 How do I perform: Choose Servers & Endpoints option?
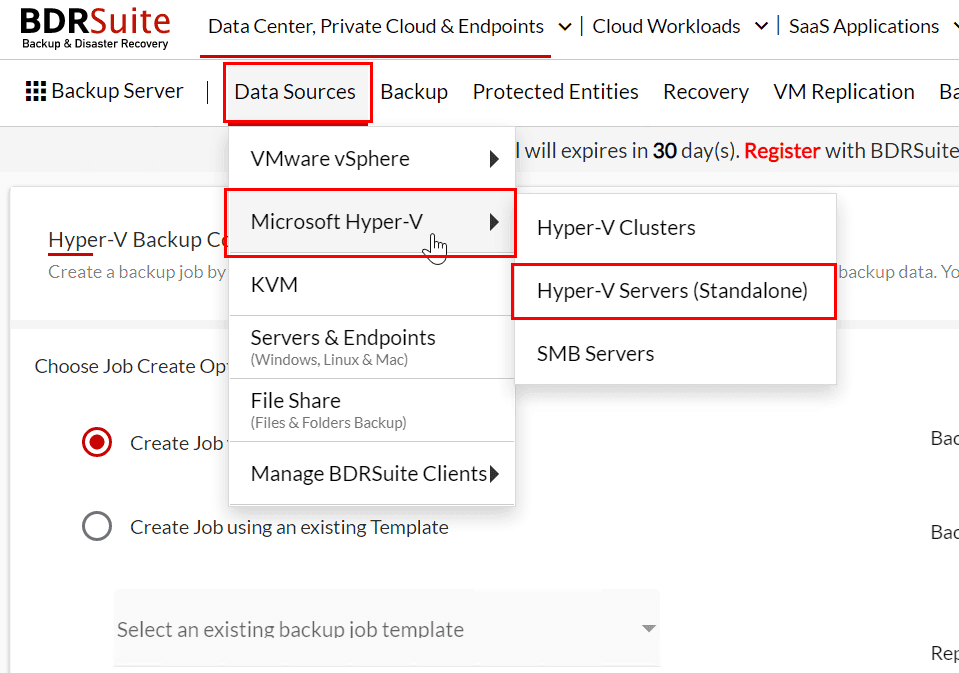[372, 347]
